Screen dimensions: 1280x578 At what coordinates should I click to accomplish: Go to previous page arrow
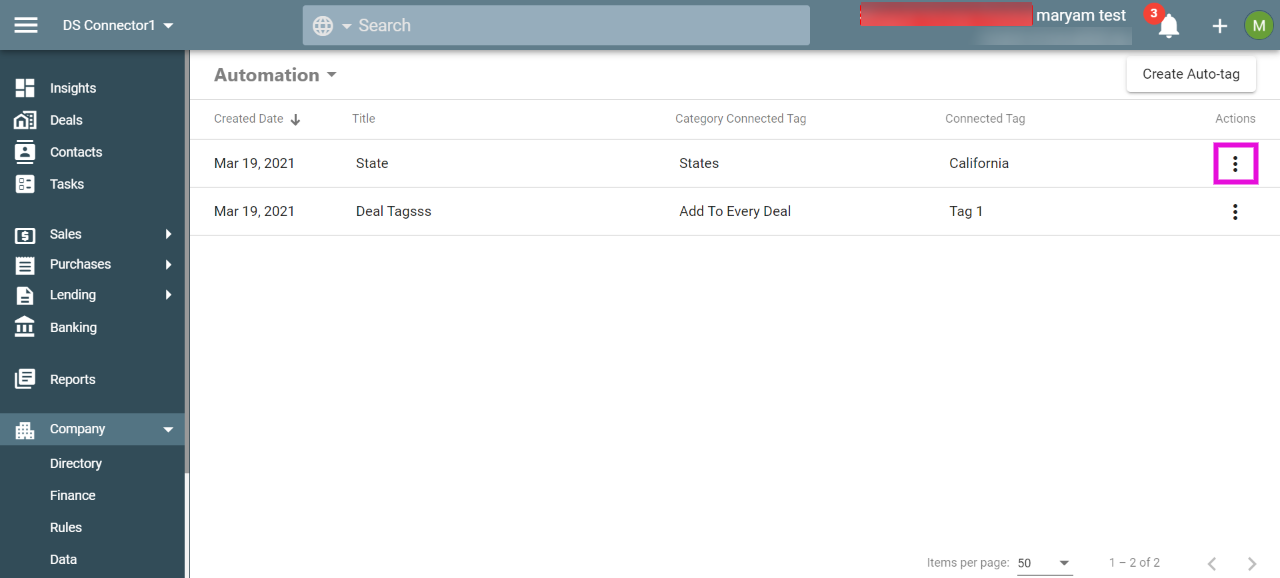pos(1212,564)
